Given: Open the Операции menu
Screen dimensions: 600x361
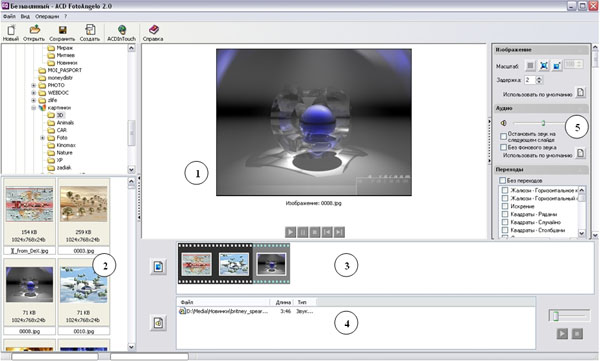Looking at the screenshot, I should 47,16.
